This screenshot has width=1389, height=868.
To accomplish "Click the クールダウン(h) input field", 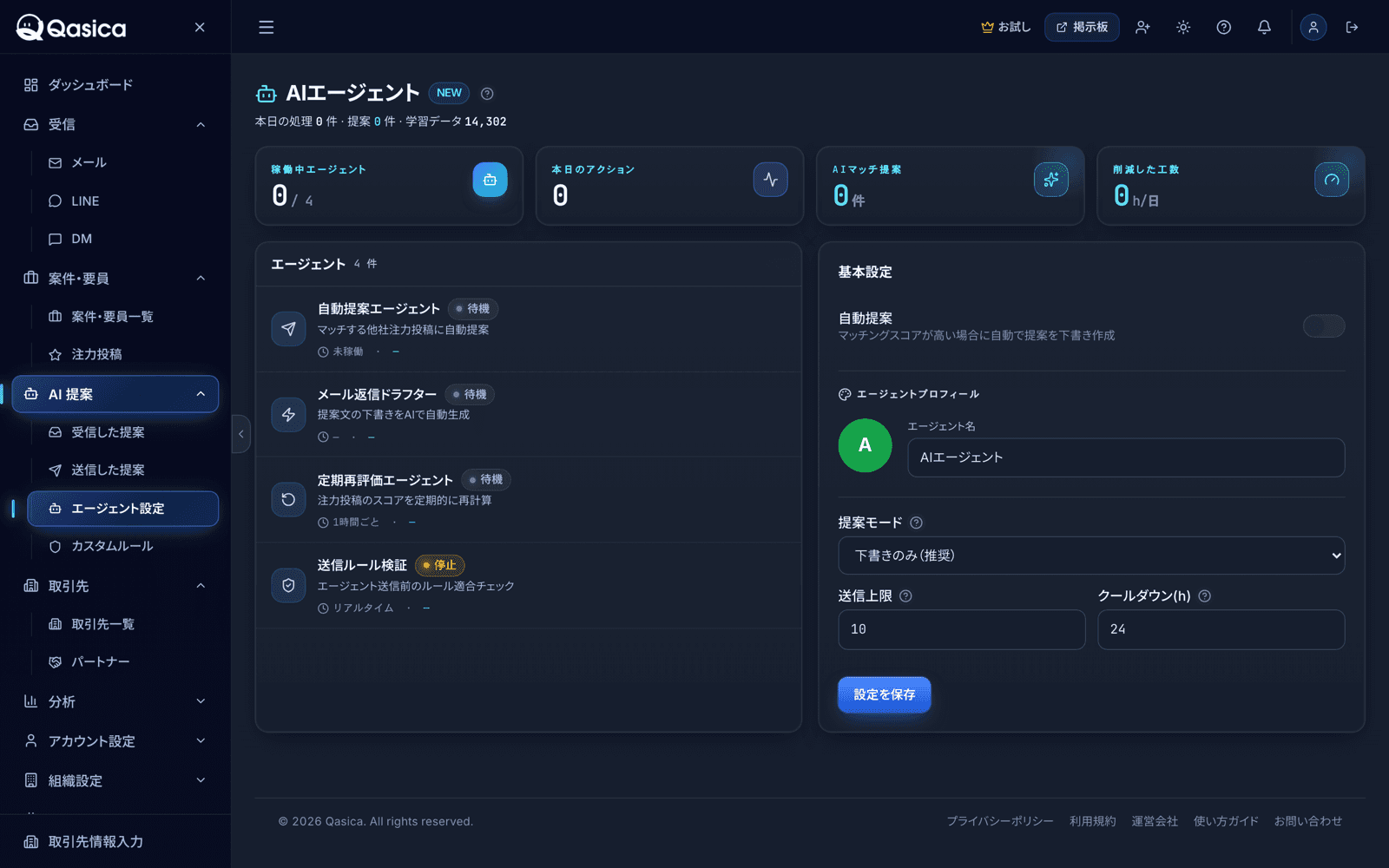I will [1221, 629].
